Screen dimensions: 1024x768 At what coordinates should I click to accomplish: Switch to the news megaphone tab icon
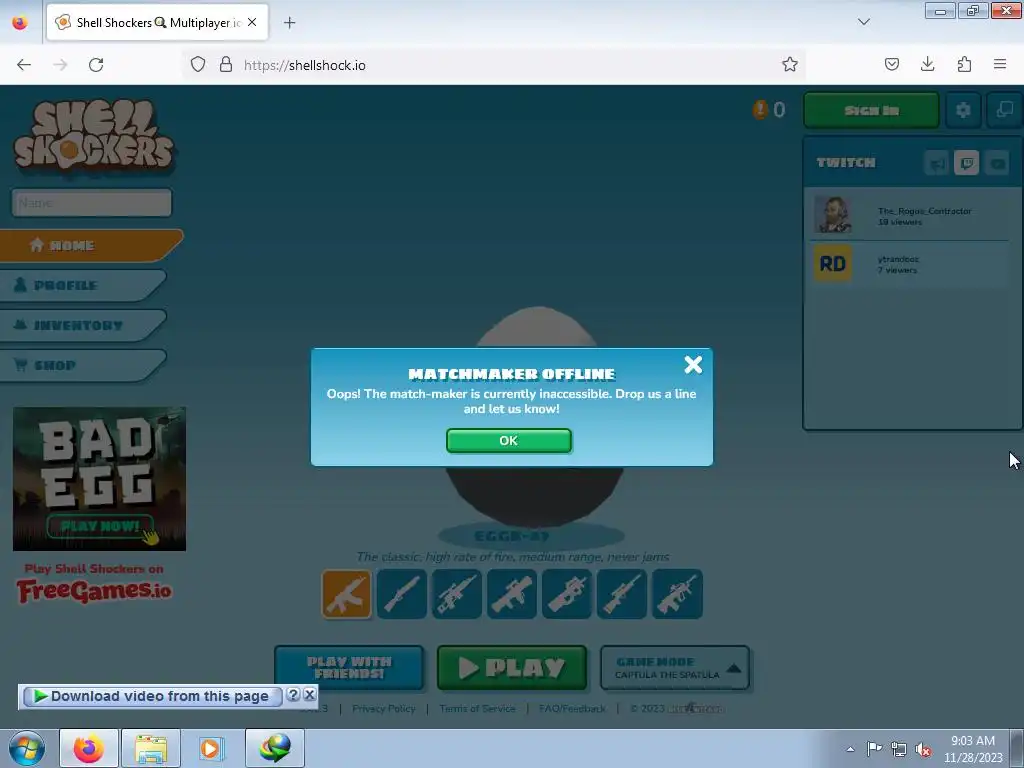coord(936,163)
